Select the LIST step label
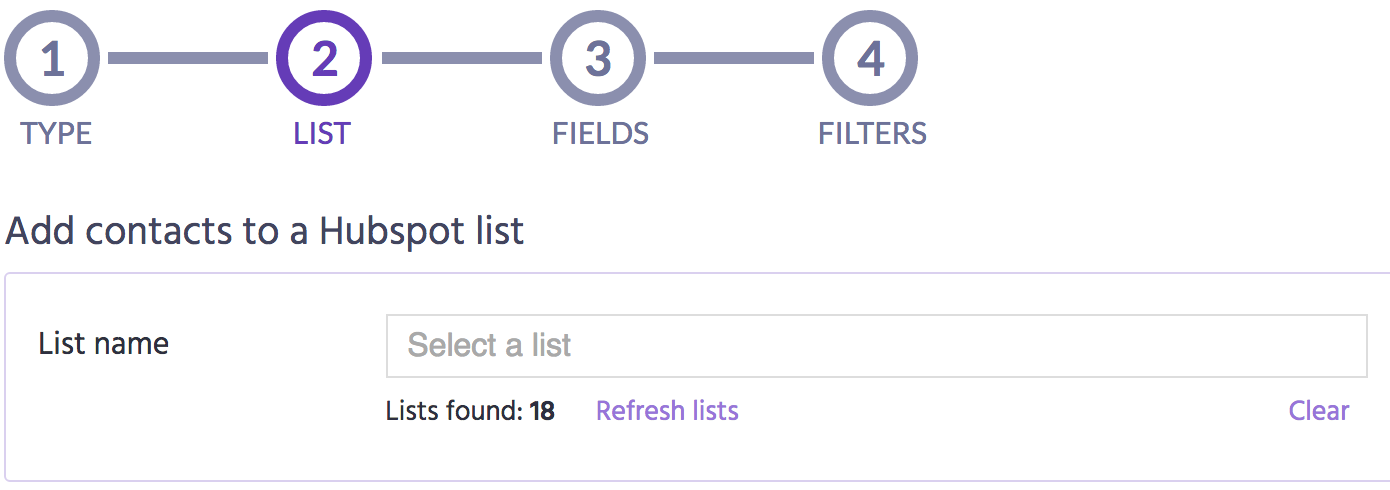1390x490 pixels. [x=322, y=134]
